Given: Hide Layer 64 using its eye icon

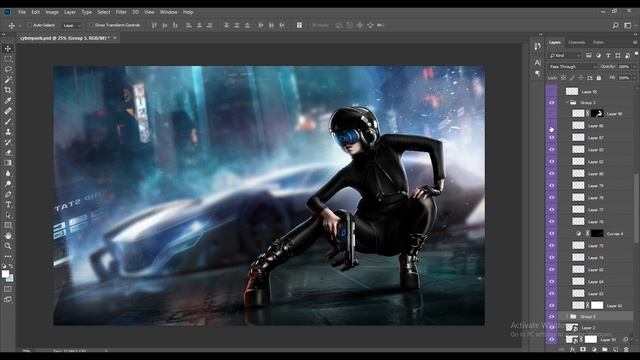Looking at the screenshot, I should (551, 281).
